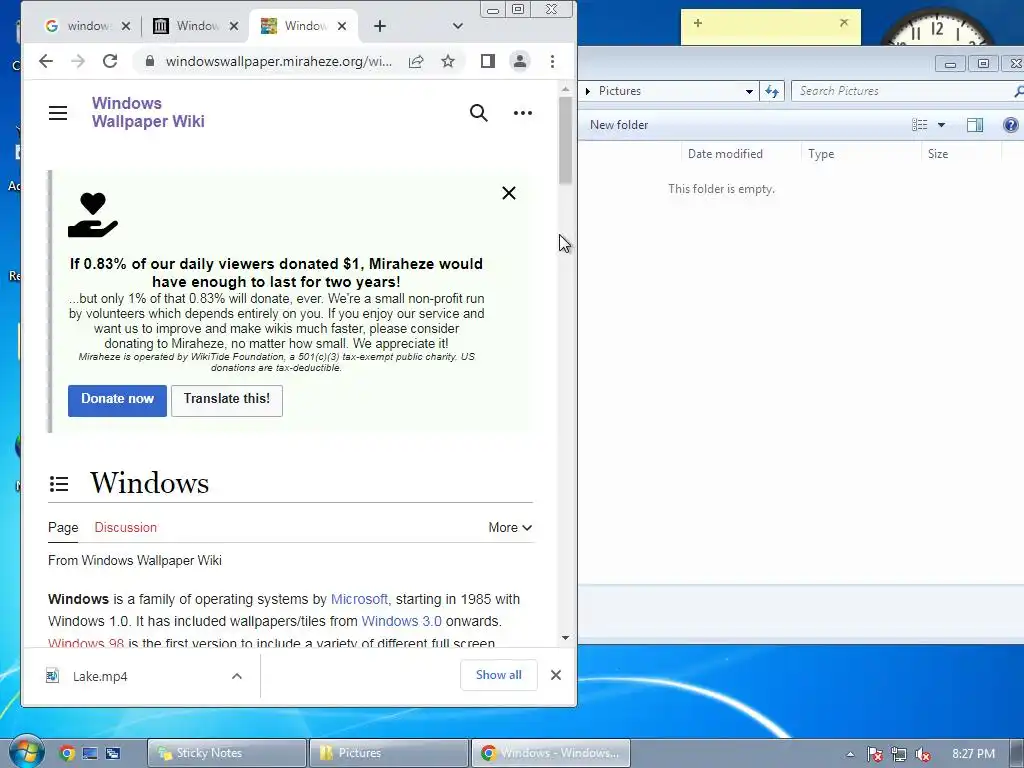Screen dimensions: 1024x768
Task: Follow the Windows 3.0 link
Action: (402, 622)
